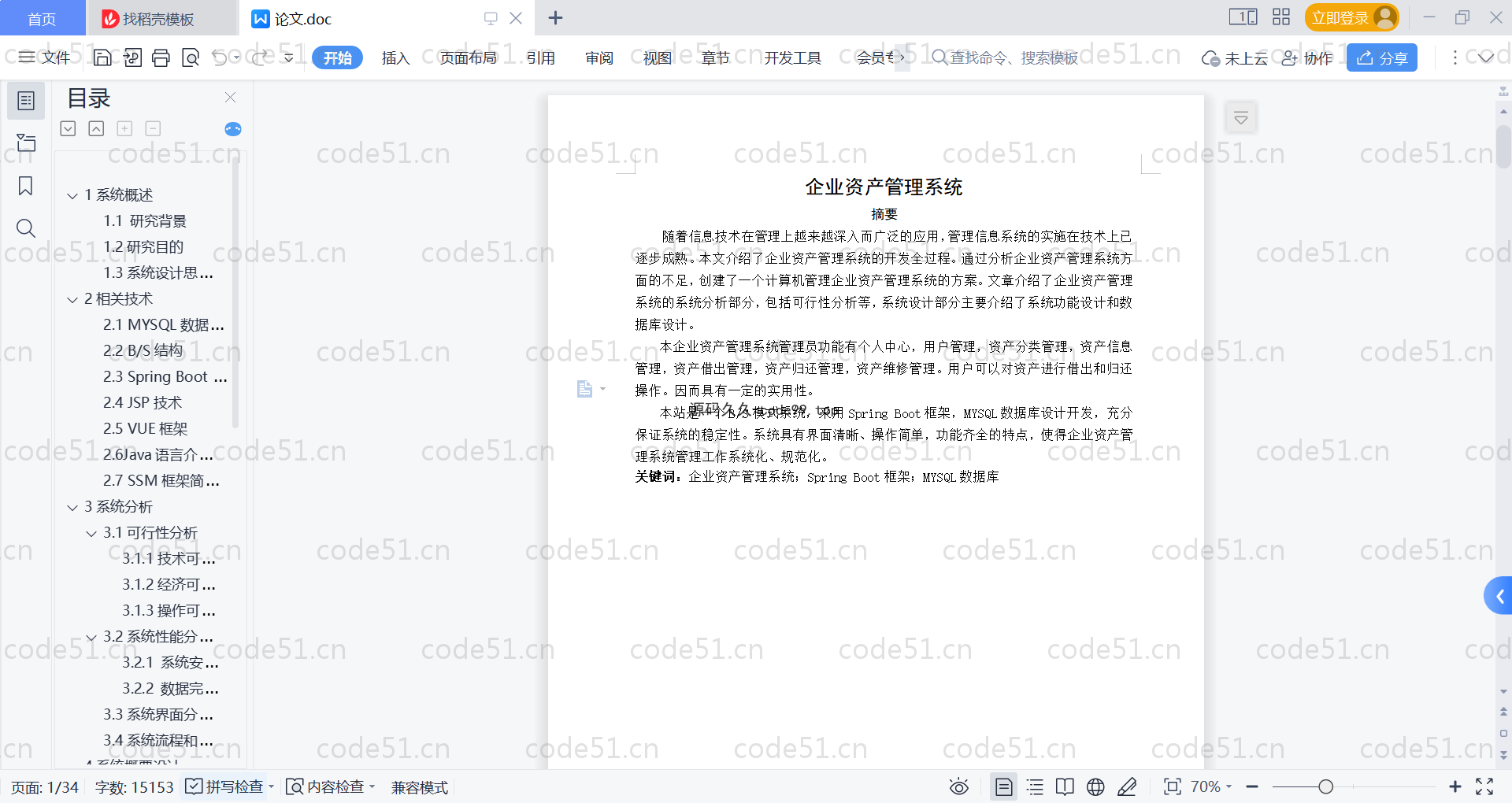The height and width of the screenshot is (803, 1512).
Task: Click the Undo arrow icon
Action: (220, 57)
